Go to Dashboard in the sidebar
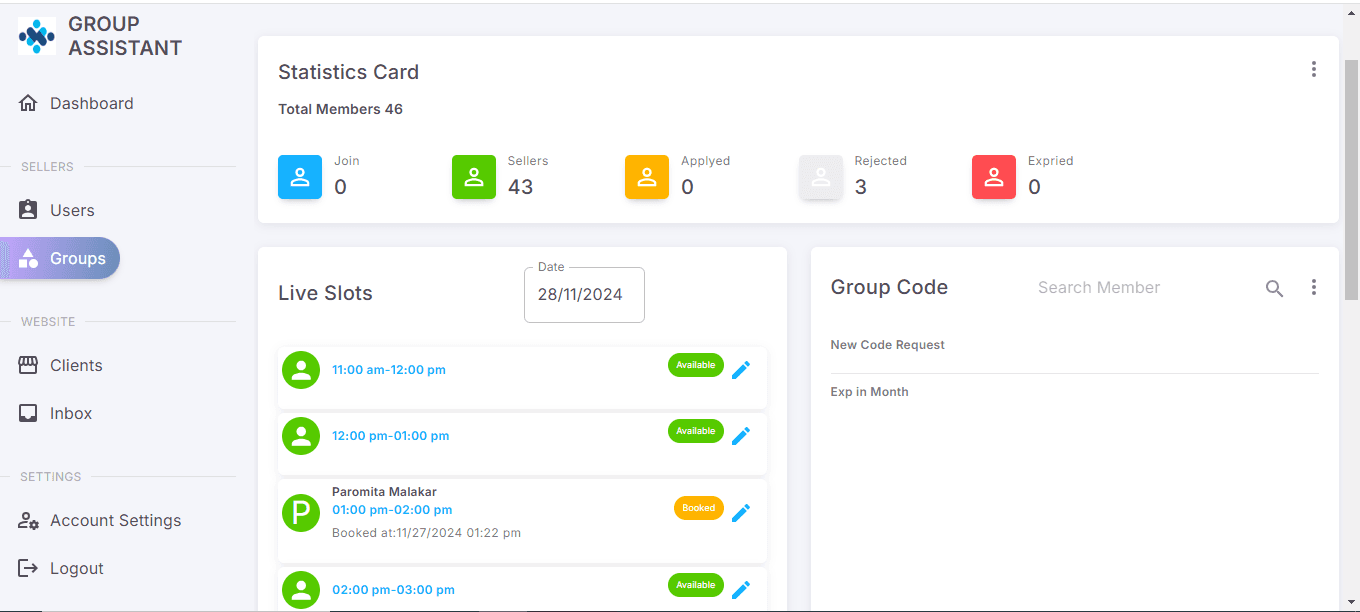 click(x=76, y=103)
